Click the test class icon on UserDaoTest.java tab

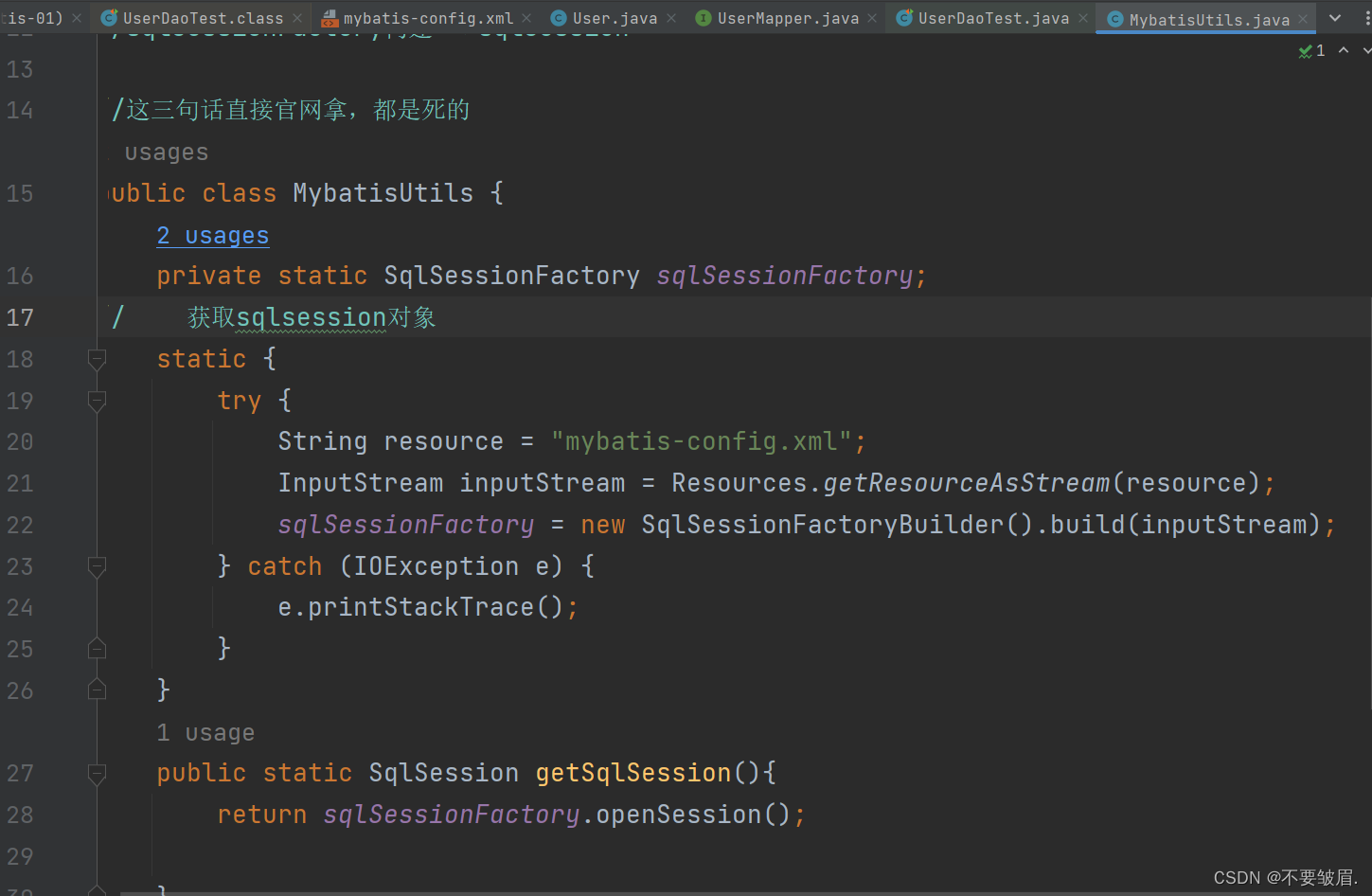coord(904,18)
